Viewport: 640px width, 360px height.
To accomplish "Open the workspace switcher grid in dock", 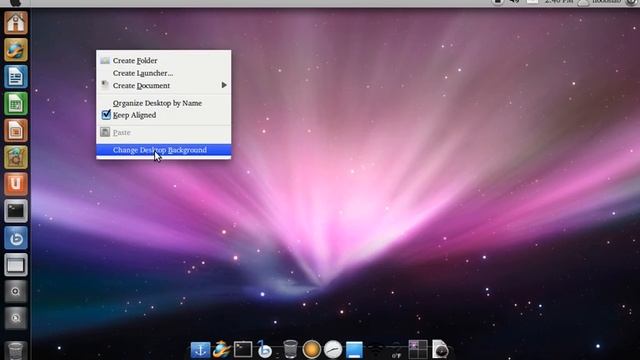I will click(418, 349).
